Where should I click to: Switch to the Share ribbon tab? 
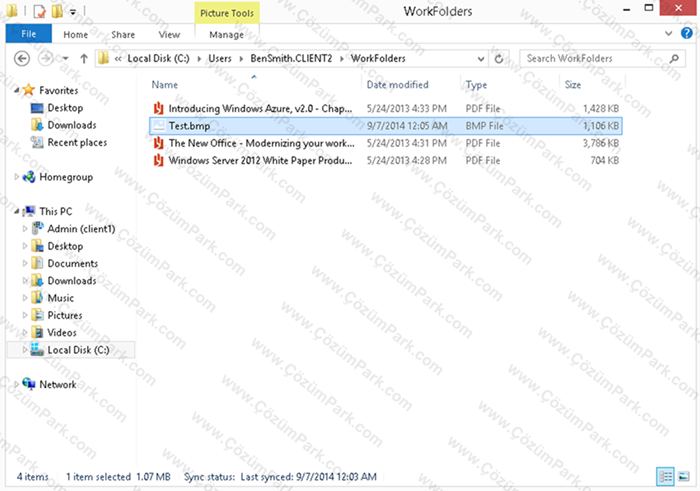point(123,34)
